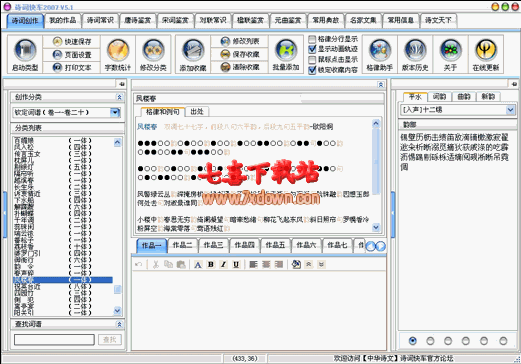The image size is (521, 364).
Task: Toggle the 锁定收藏内容 checkbox
Action: tap(312, 70)
